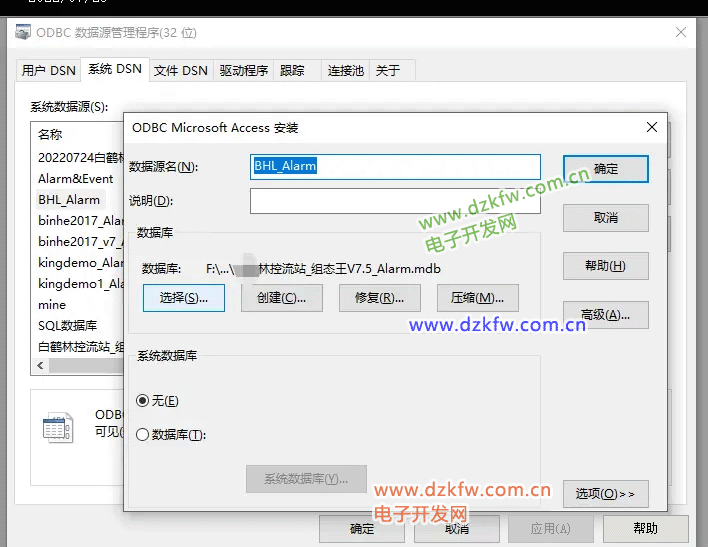Image resolution: width=708 pixels, height=547 pixels.
Task: Expand options with 选项(O)>> button
Action: click(605, 494)
